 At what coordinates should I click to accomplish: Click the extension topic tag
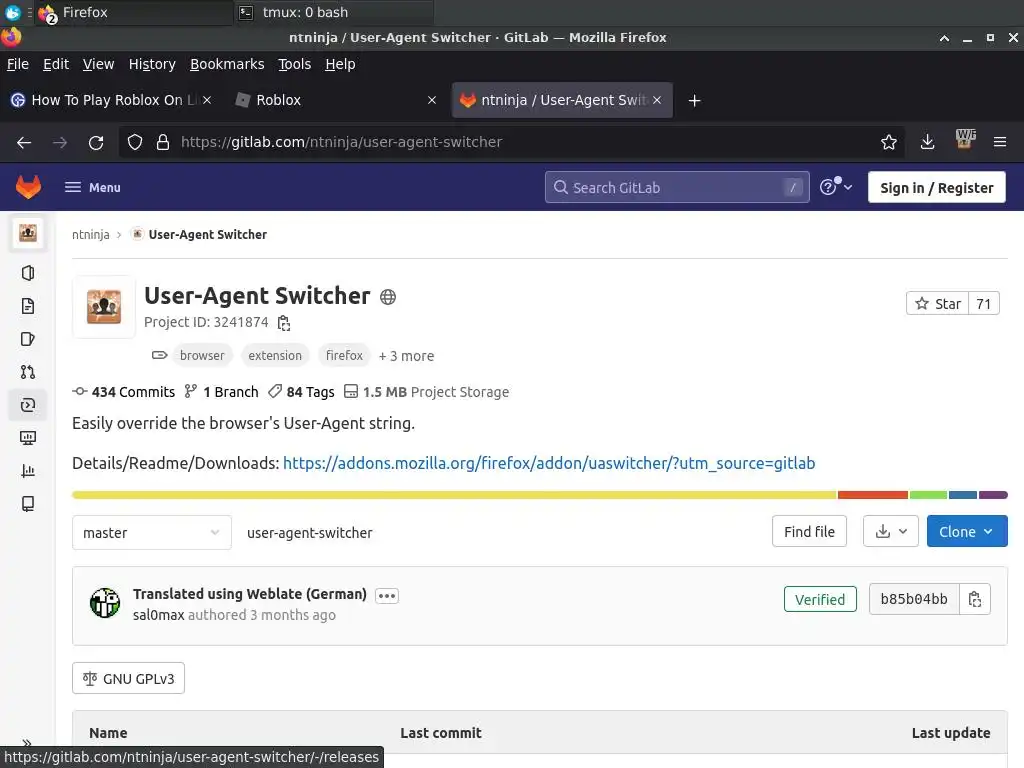click(x=275, y=355)
